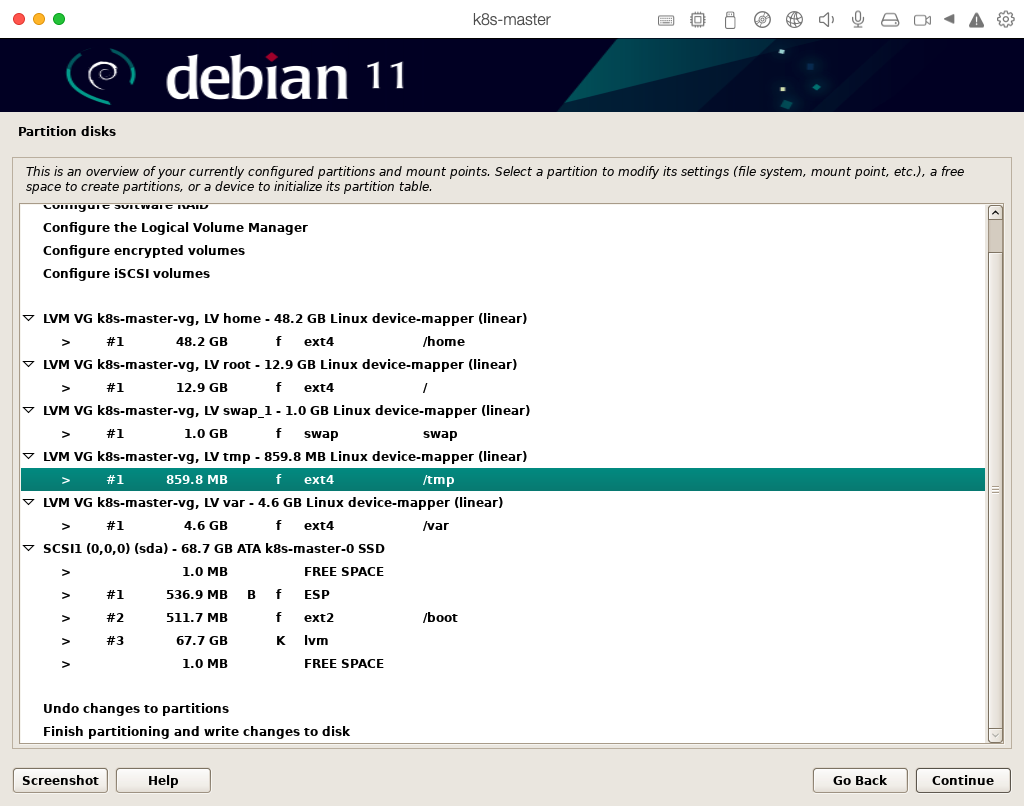Viewport: 1024px width, 806px height.
Task: Open the warning triangle alert icon
Action: click(976, 20)
